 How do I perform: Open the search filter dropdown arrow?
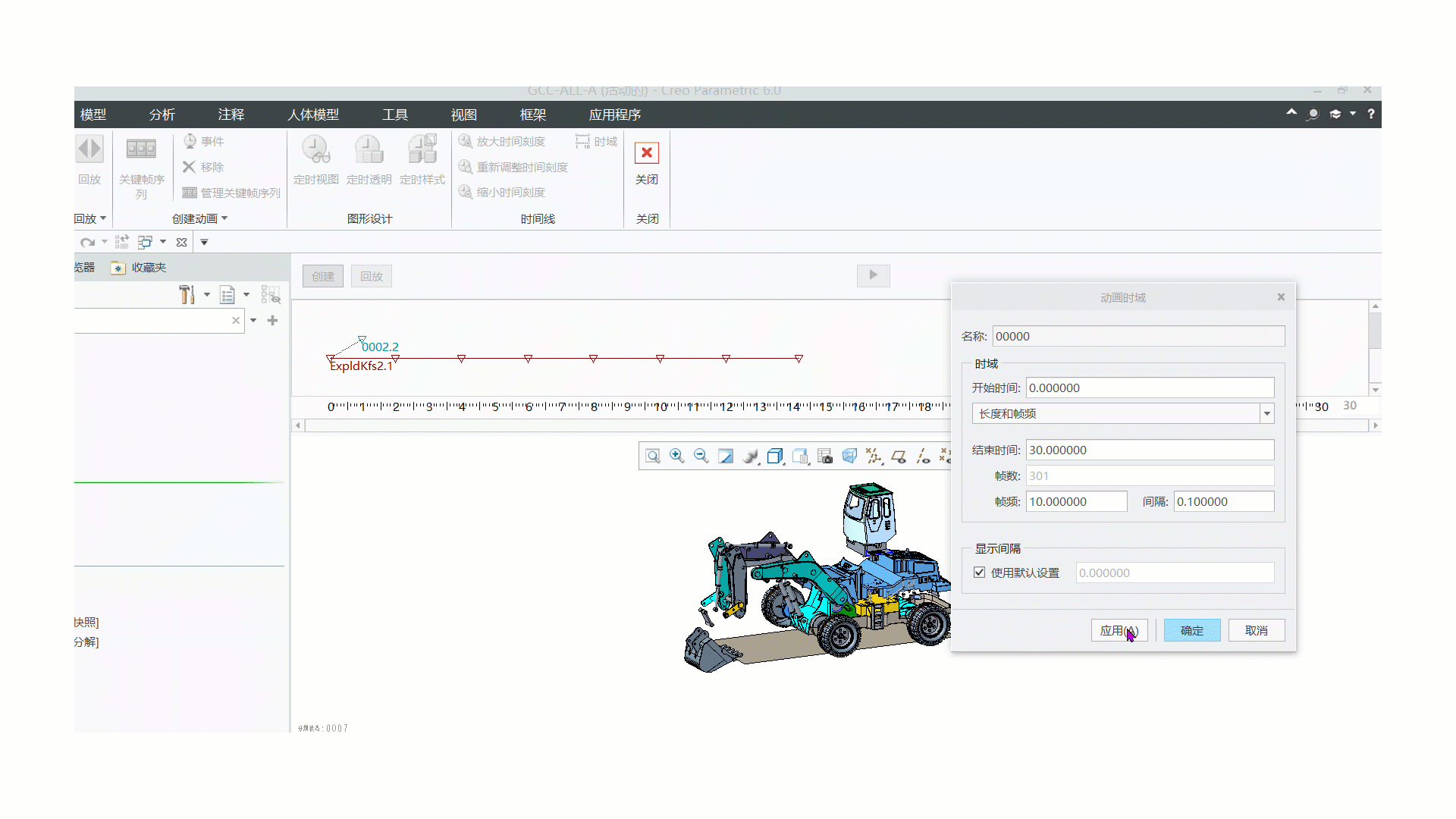point(253,321)
